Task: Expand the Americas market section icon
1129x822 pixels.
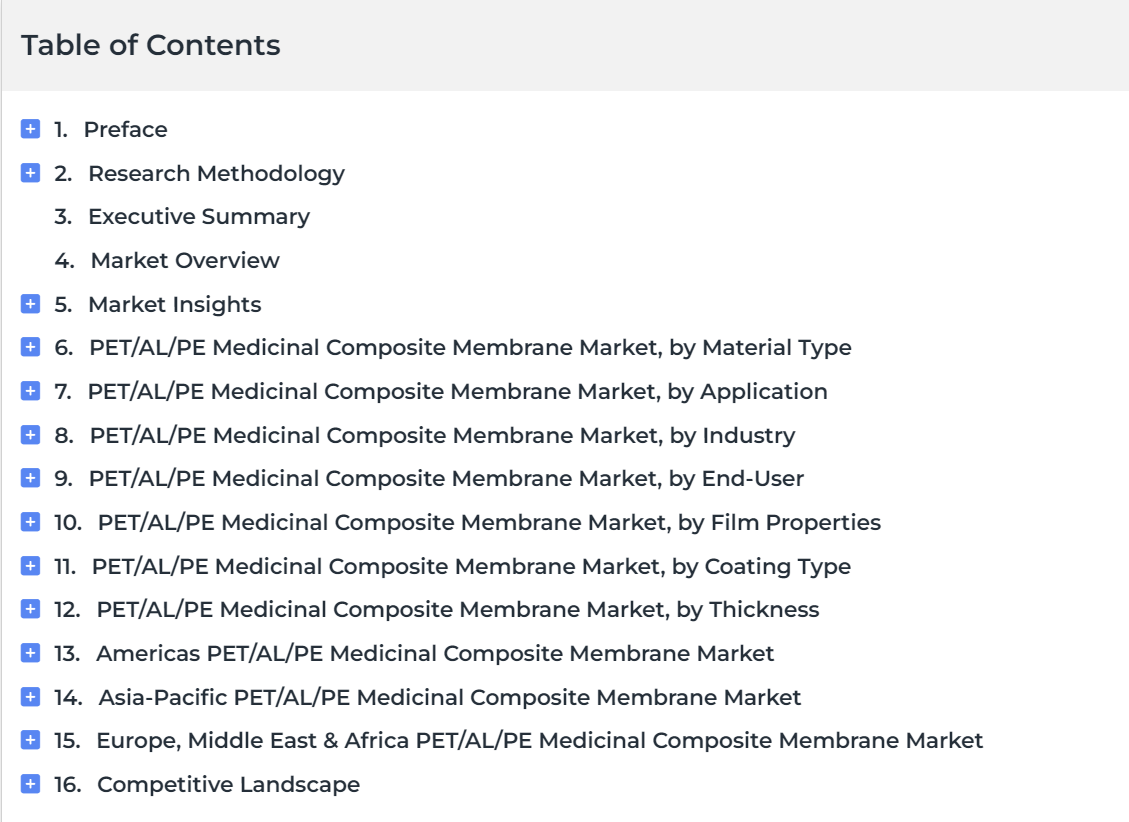Action: click(30, 653)
